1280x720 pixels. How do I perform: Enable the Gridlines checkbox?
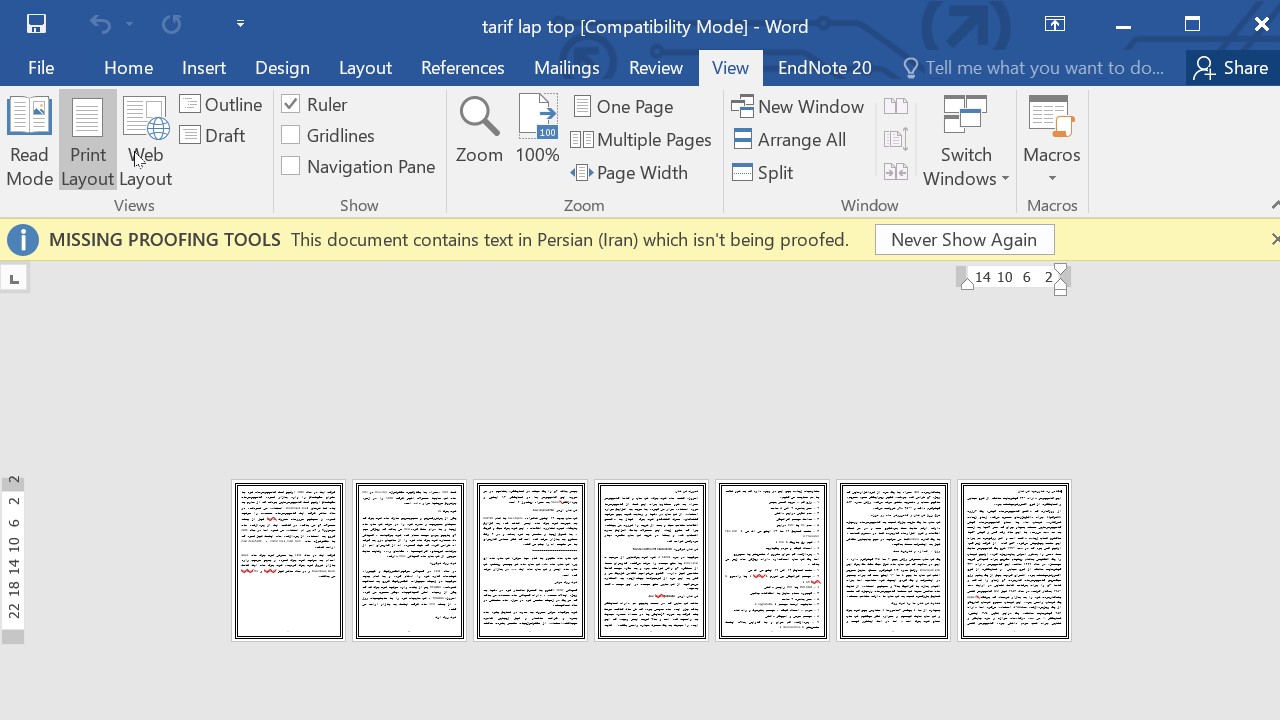click(291, 135)
